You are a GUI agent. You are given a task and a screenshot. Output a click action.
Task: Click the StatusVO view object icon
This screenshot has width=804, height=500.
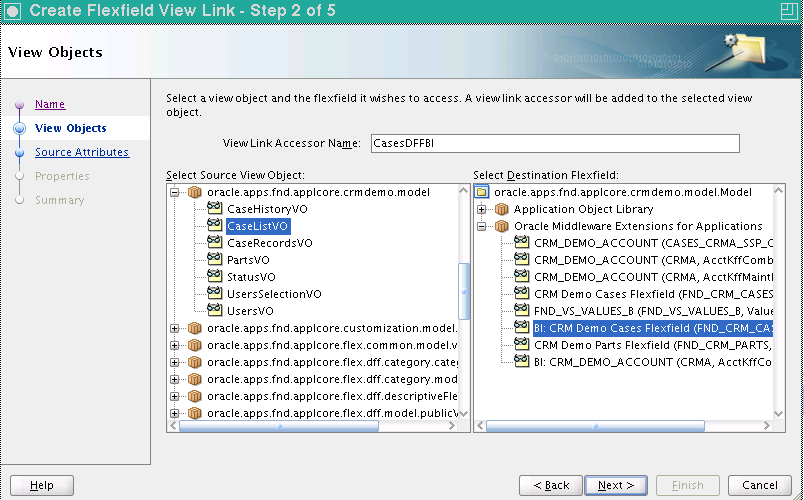[214, 276]
